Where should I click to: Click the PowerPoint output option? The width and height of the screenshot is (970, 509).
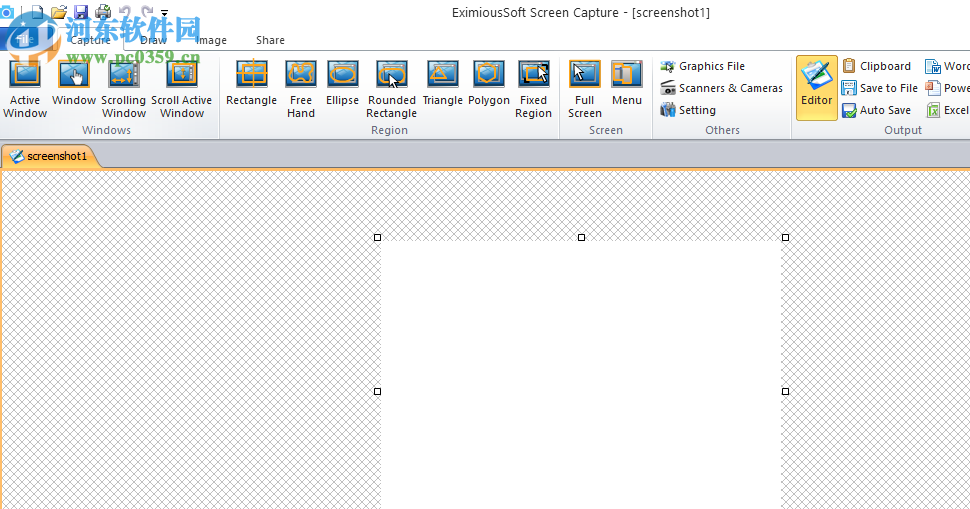pyautogui.click(x=946, y=88)
